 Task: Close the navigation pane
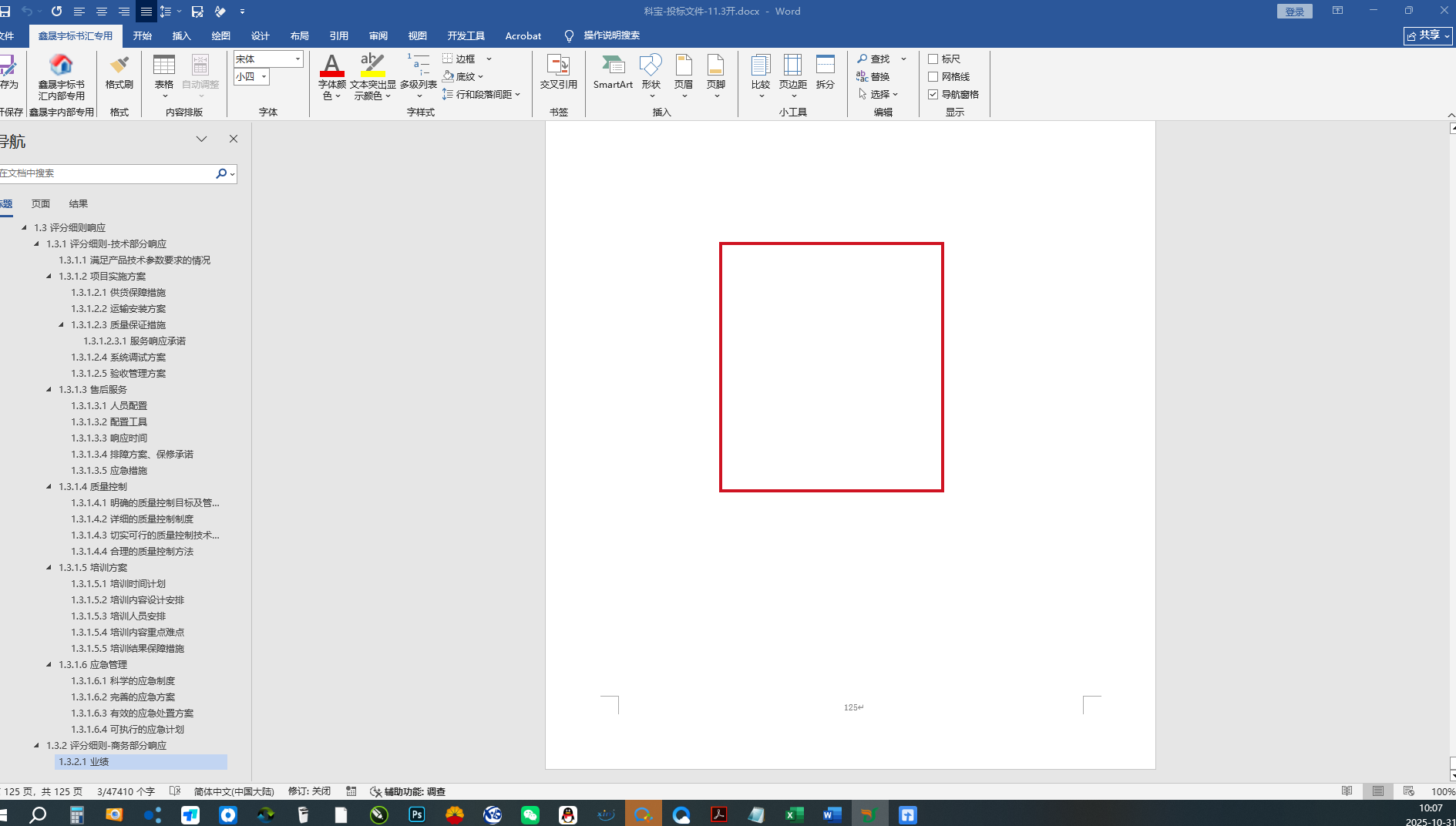(x=234, y=139)
